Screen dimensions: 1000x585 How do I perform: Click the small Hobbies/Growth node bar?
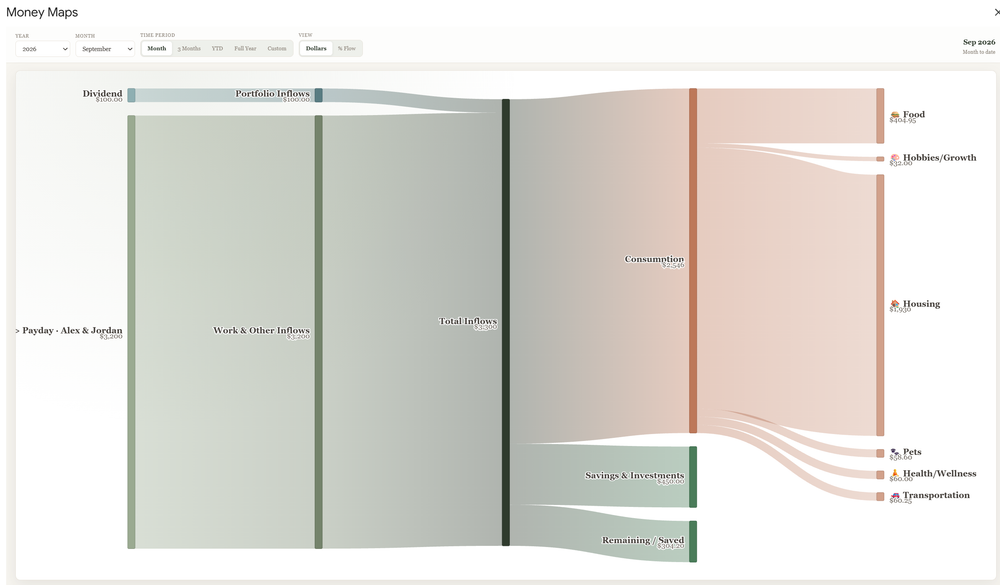(x=880, y=159)
